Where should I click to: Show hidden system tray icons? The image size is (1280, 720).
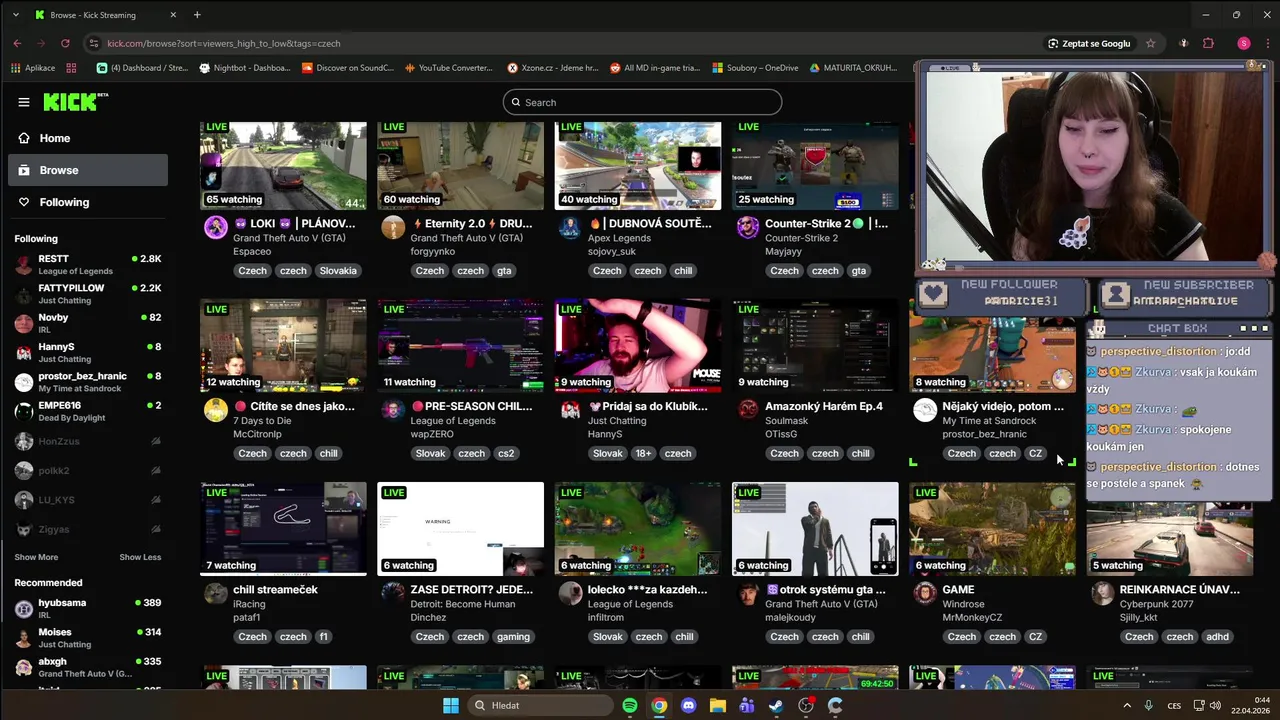(x=1128, y=705)
